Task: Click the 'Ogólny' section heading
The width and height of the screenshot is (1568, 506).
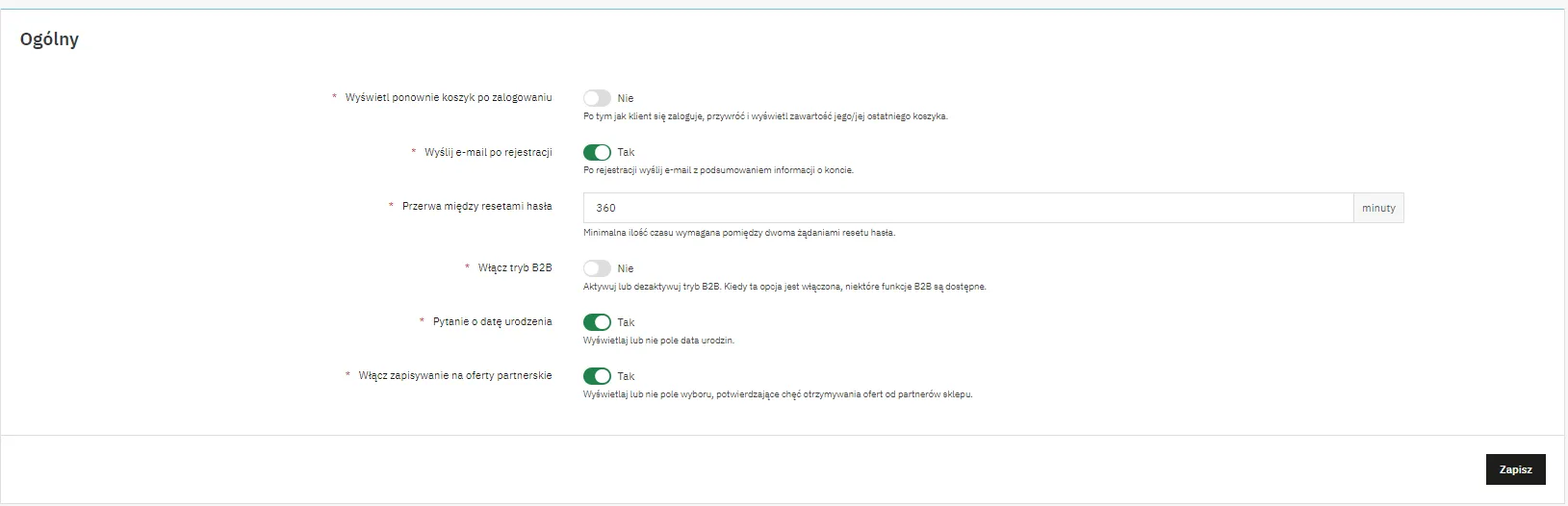Action: 49,39
